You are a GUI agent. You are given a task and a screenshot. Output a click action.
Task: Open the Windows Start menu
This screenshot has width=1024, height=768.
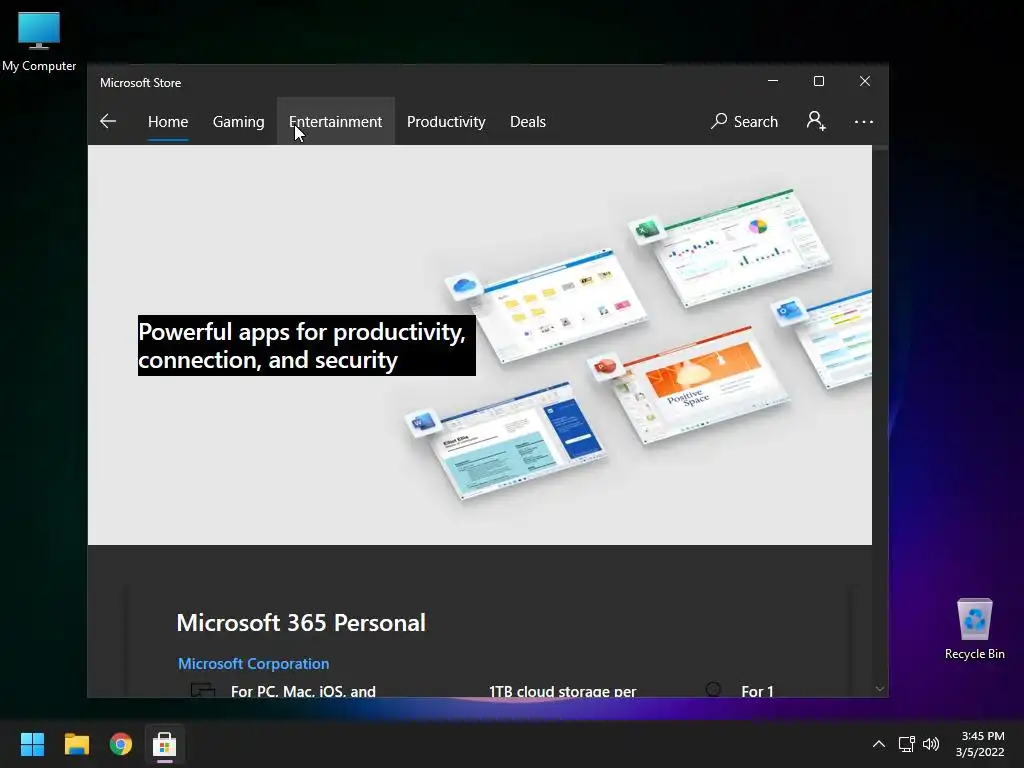pyautogui.click(x=32, y=744)
